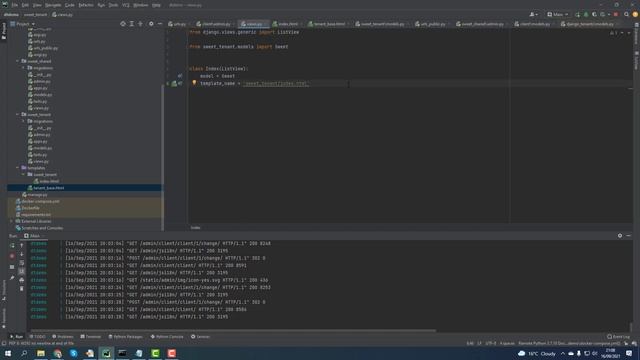640x360 pixels.
Task: Open the Project view dropdown
Action: (x=22, y=24)
